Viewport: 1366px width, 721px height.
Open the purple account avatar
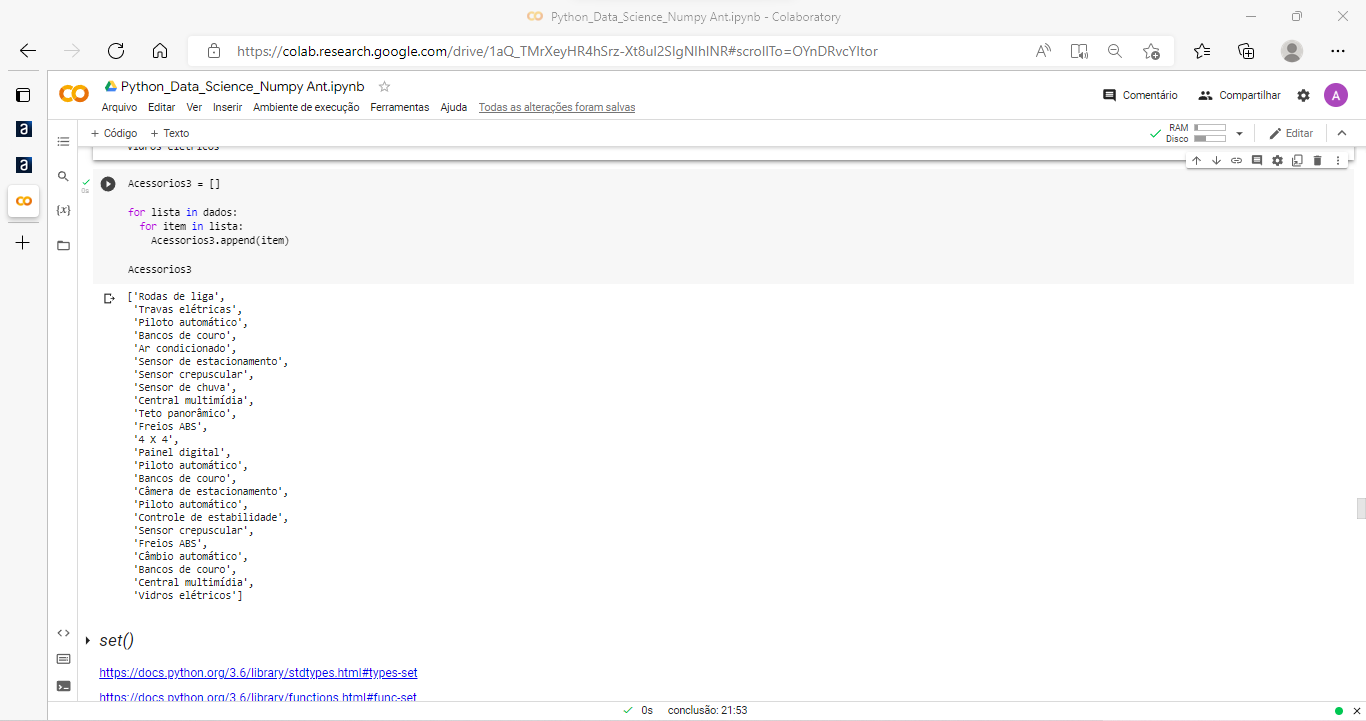[x=1336, y=95]
